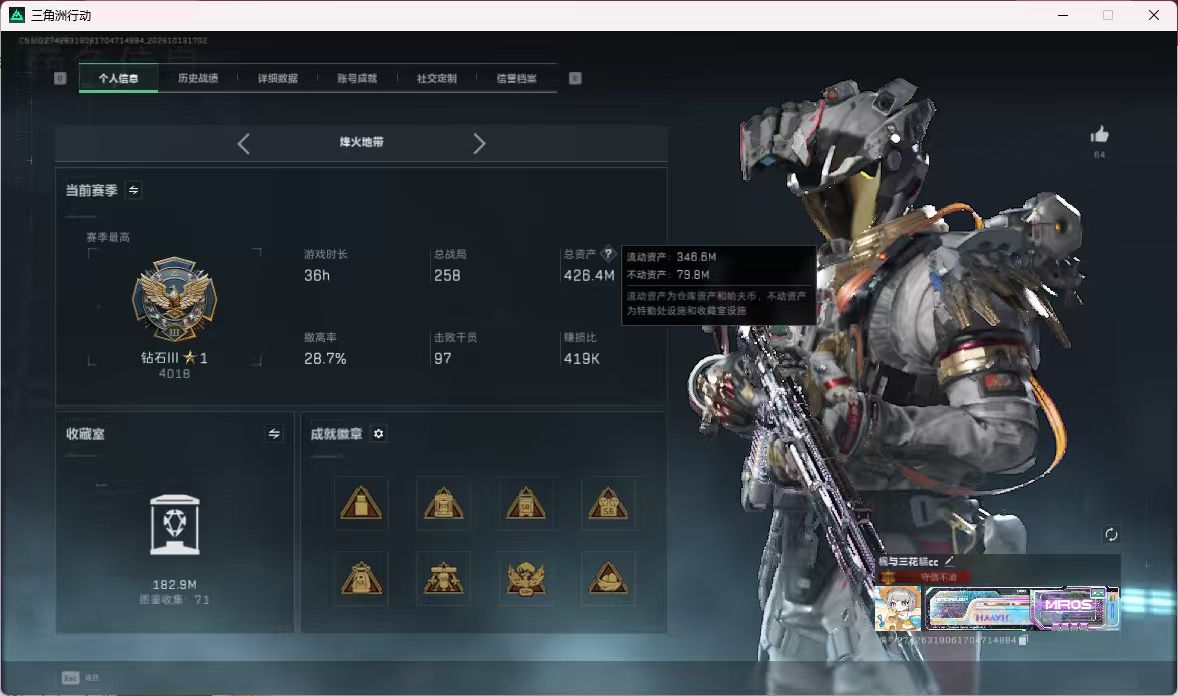Open the 详细数据 tab
1178x696 pixels.
277,78
